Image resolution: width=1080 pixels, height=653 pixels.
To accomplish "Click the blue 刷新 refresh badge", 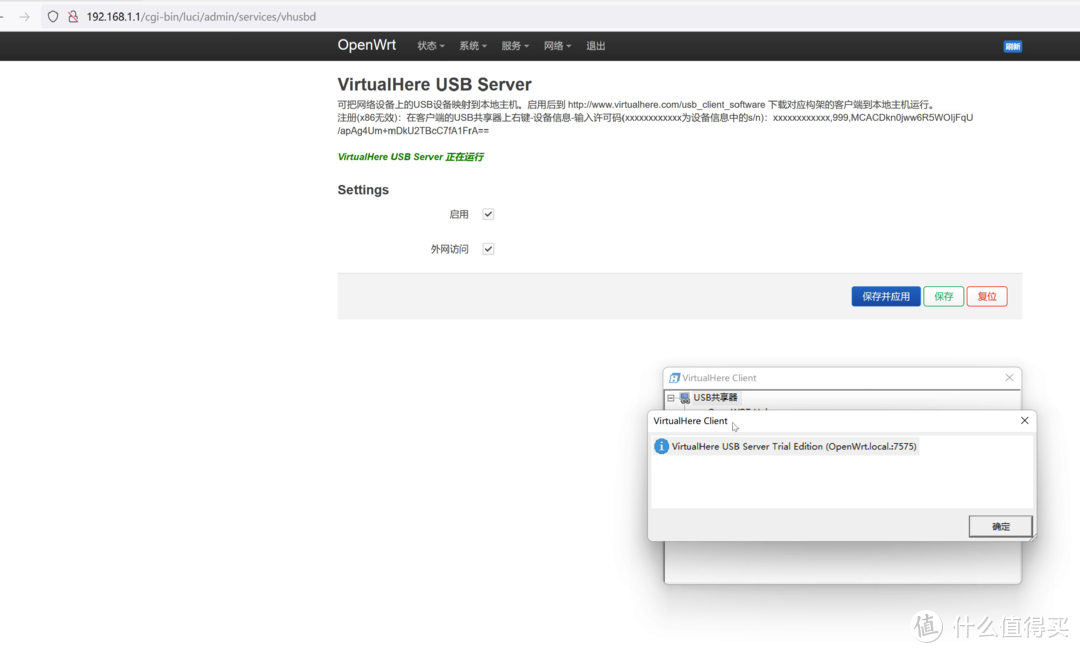I will click(1012, 47).
